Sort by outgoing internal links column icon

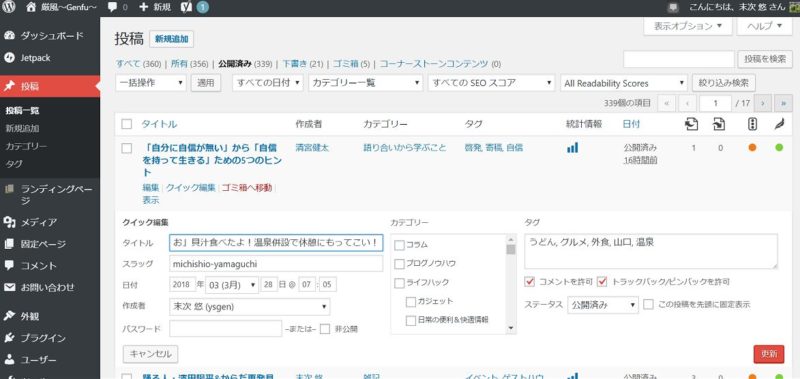pyautogui.click(x=691, y=124)
